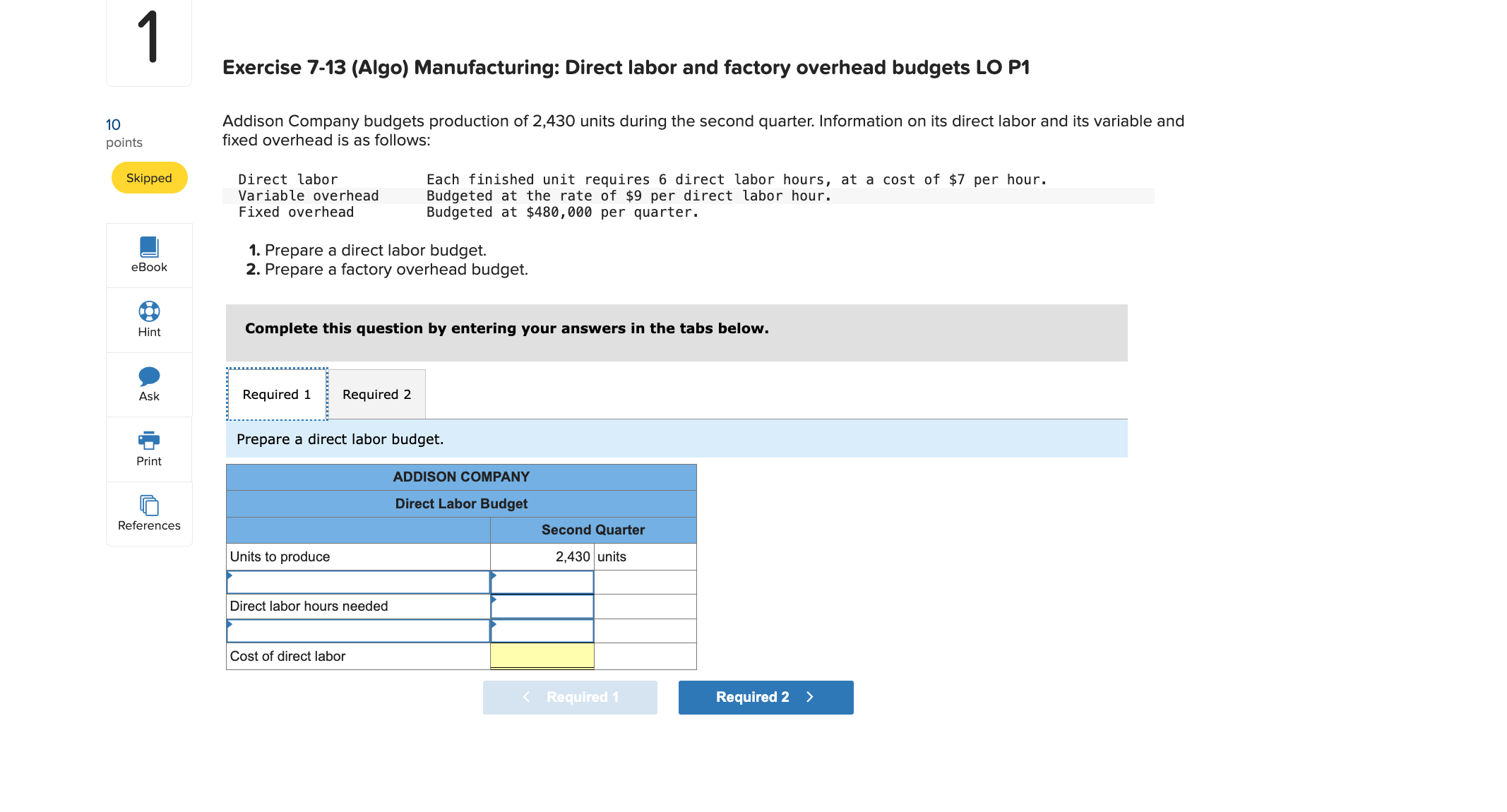The width and height of the screenshot is (1507, 812).
Task: Open the eBook resource icon
Action: (149, 247)
